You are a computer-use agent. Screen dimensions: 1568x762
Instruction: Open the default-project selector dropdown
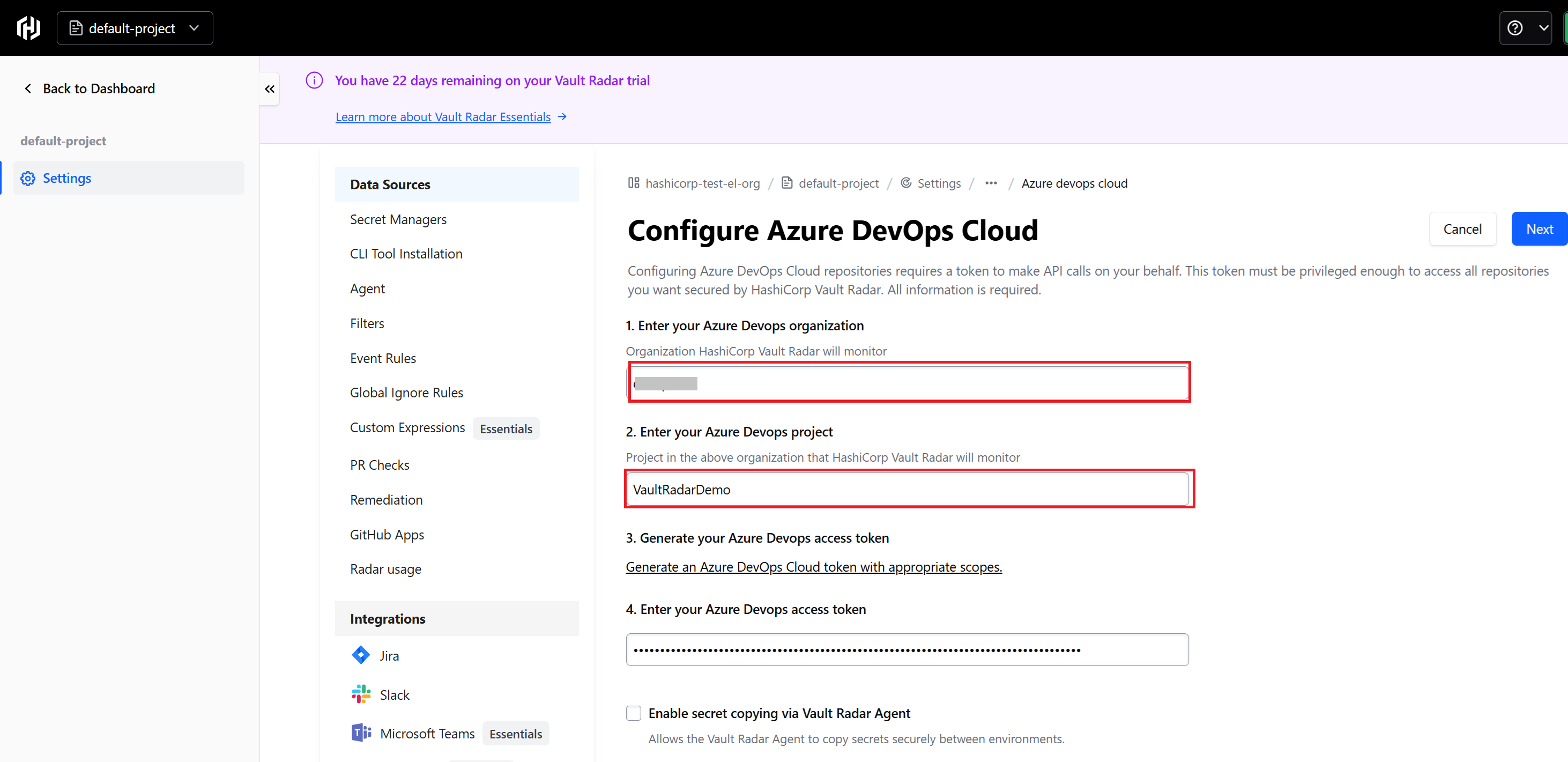pos(135,28)
